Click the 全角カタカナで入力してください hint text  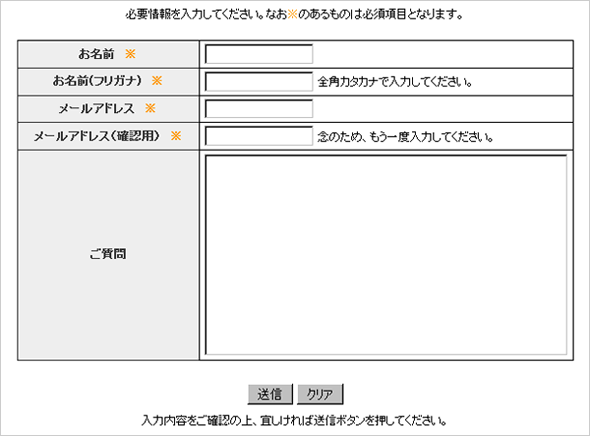pos(395,82)
